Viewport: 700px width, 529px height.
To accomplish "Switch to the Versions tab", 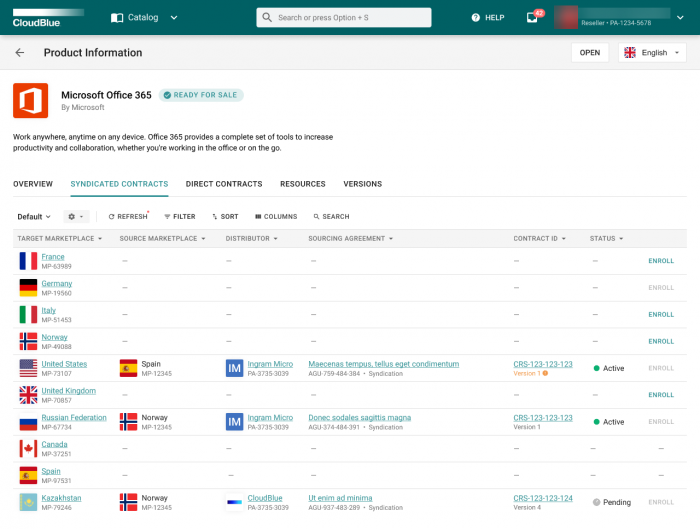I will [x=362, y=184].
